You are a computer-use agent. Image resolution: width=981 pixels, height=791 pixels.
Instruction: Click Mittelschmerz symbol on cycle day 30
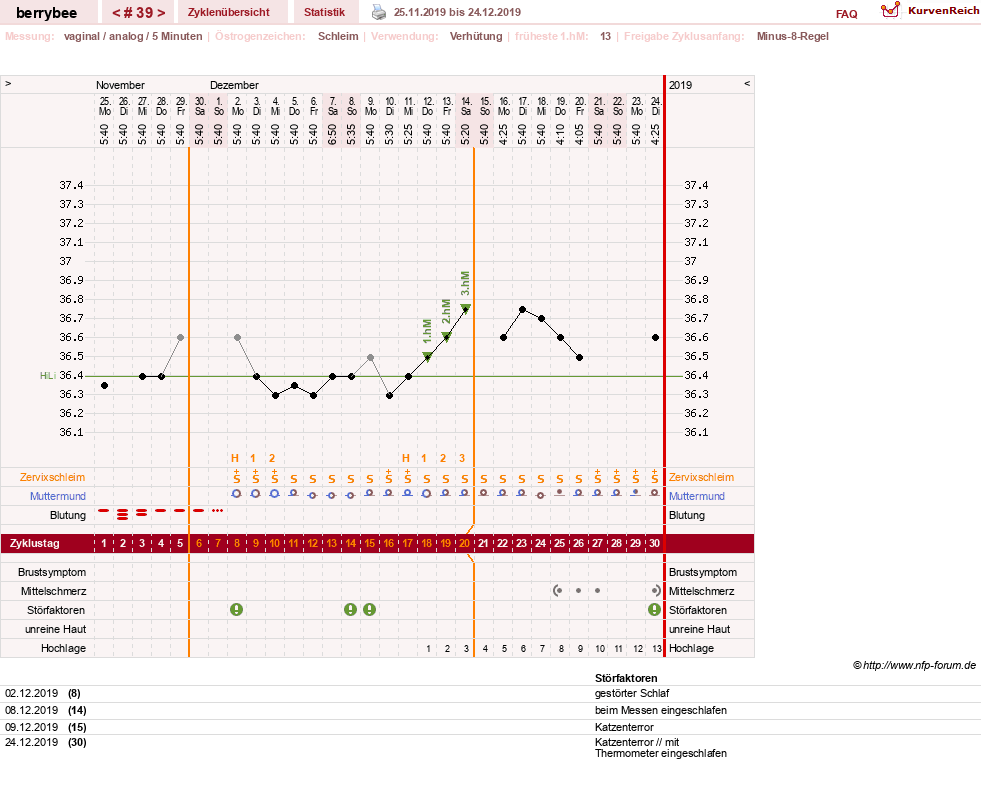(656, 590)
